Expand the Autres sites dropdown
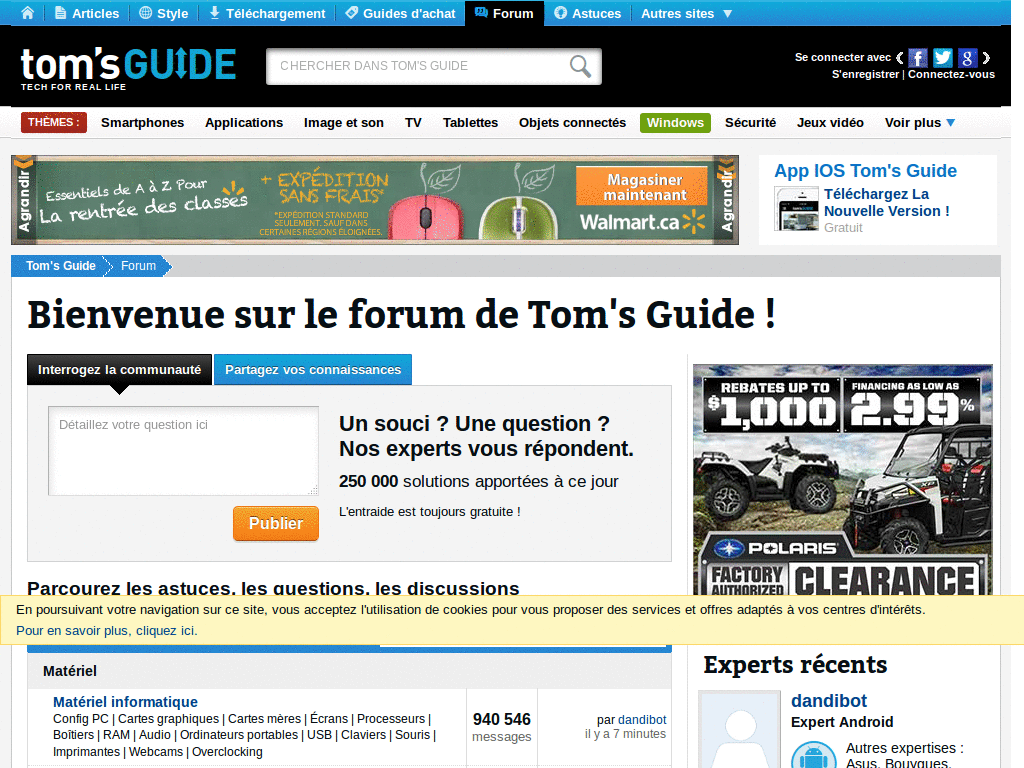The width and height of the screenshot is (1024, 768). tap(686, 13)
